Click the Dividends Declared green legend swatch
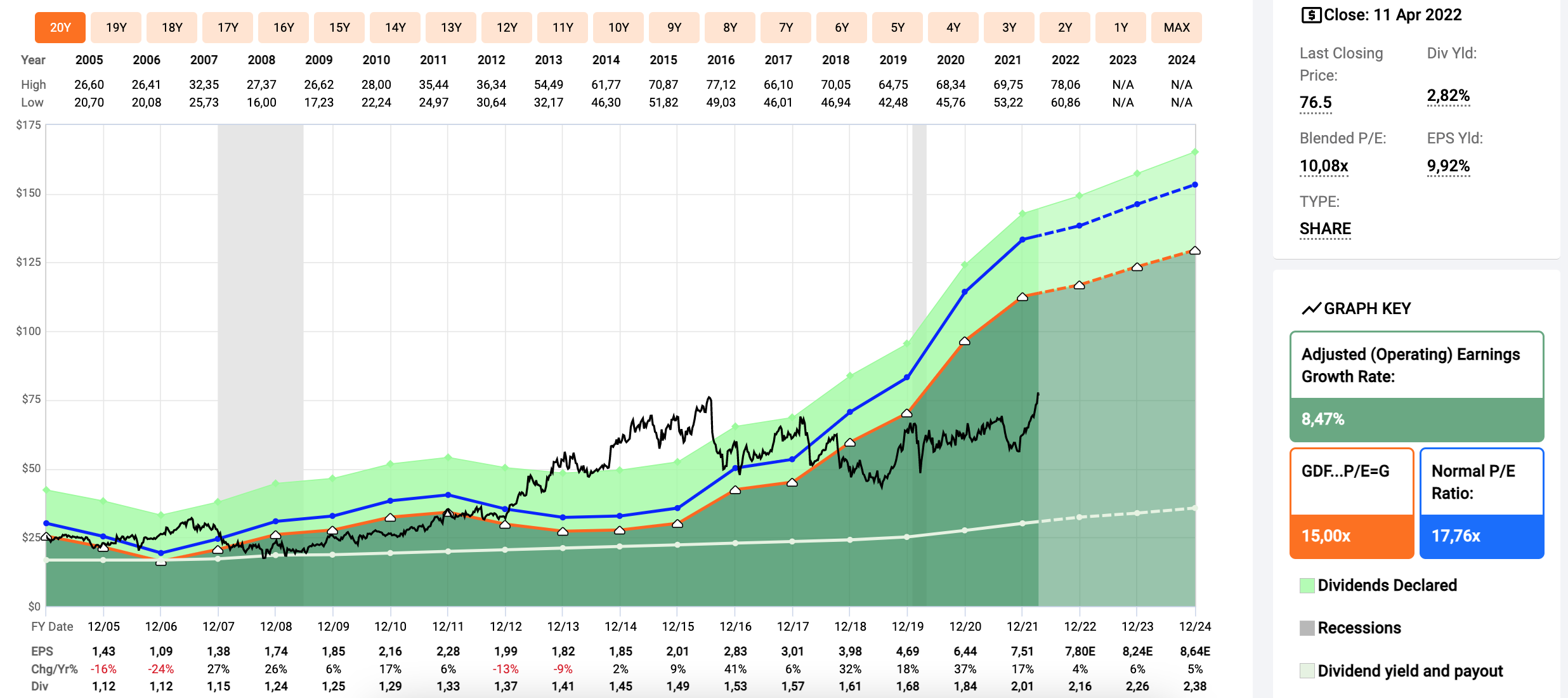 click(x=1307, y=585)
